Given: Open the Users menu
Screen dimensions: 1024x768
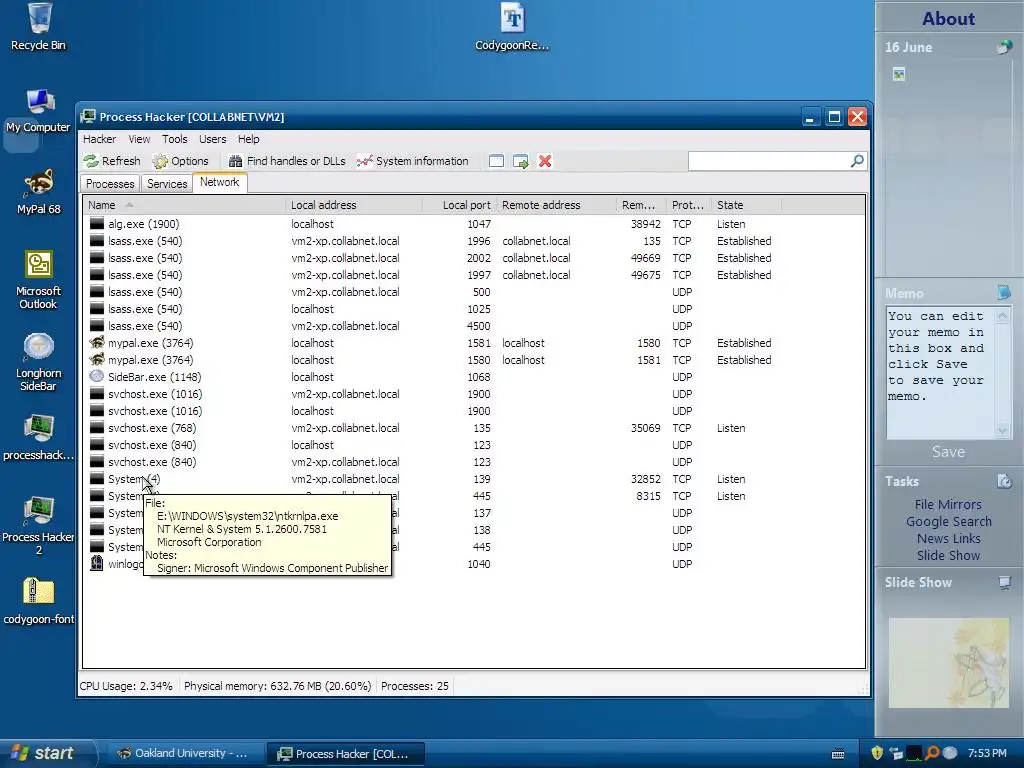Looking at the screenshot, I should (212, 139).
